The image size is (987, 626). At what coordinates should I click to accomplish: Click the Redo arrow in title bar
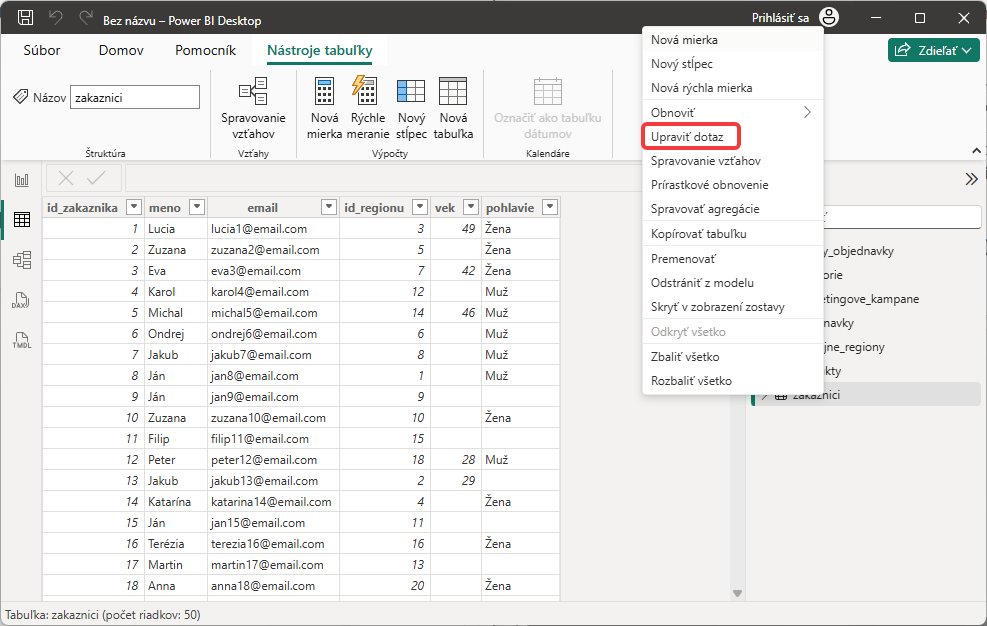(86, 18)
